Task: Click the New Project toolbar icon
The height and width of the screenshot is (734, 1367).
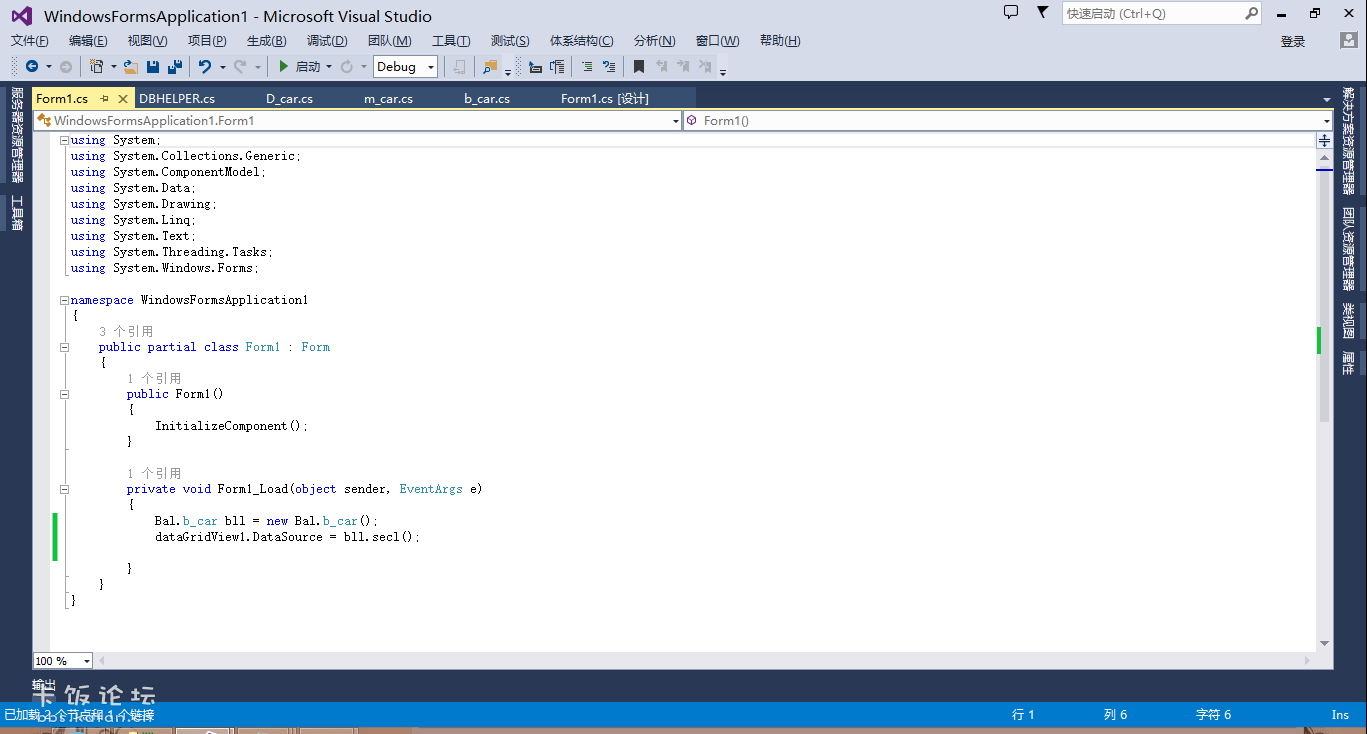Action: coord(96,67)
